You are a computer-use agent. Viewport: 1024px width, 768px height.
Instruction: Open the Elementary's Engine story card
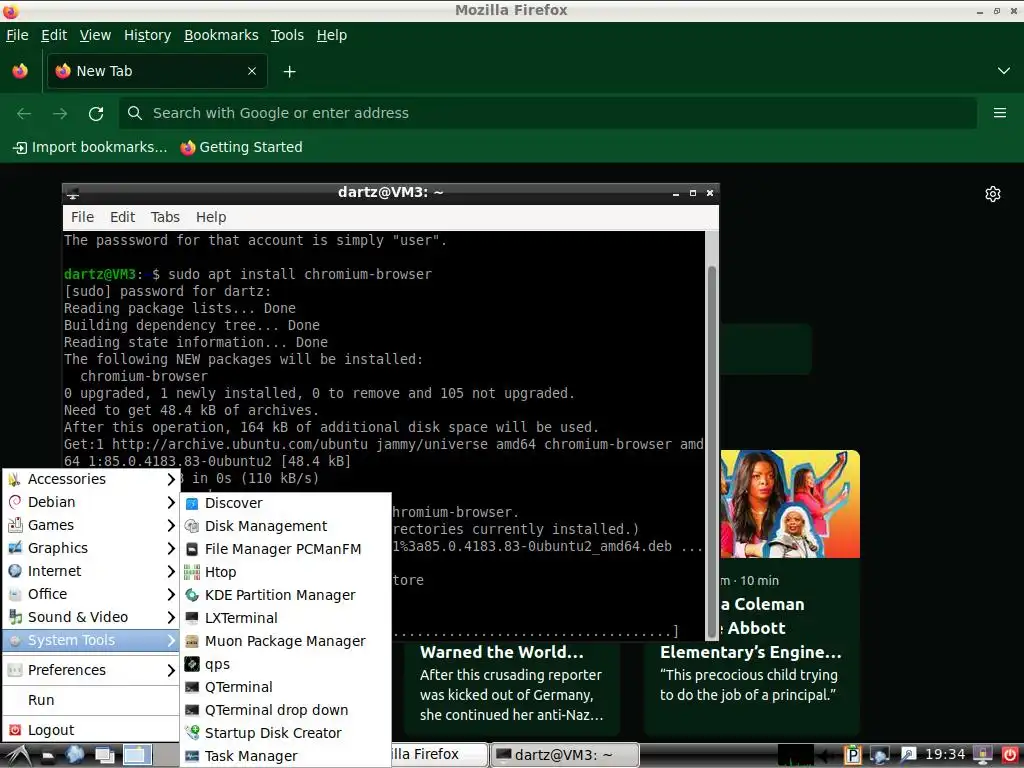click(x=751, y=676)
